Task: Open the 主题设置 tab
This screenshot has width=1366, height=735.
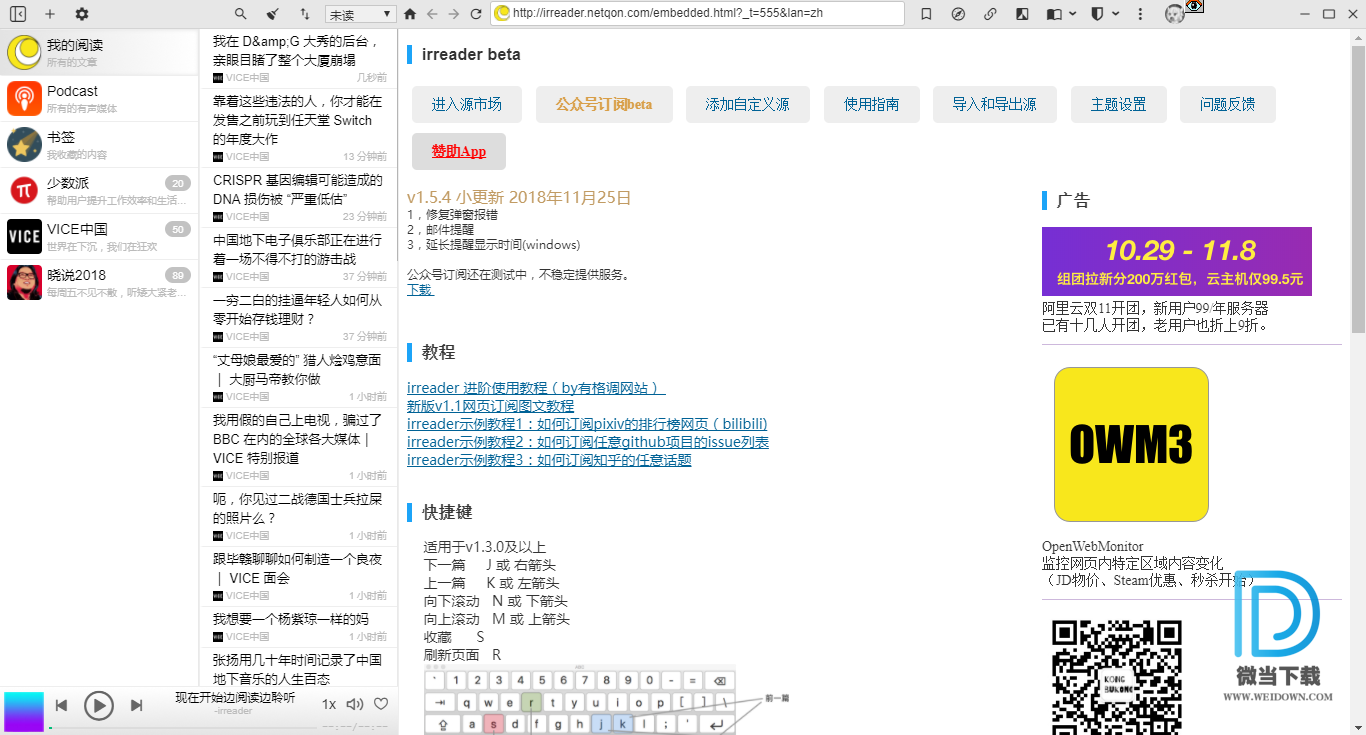Action: [x=1118, y=104]
